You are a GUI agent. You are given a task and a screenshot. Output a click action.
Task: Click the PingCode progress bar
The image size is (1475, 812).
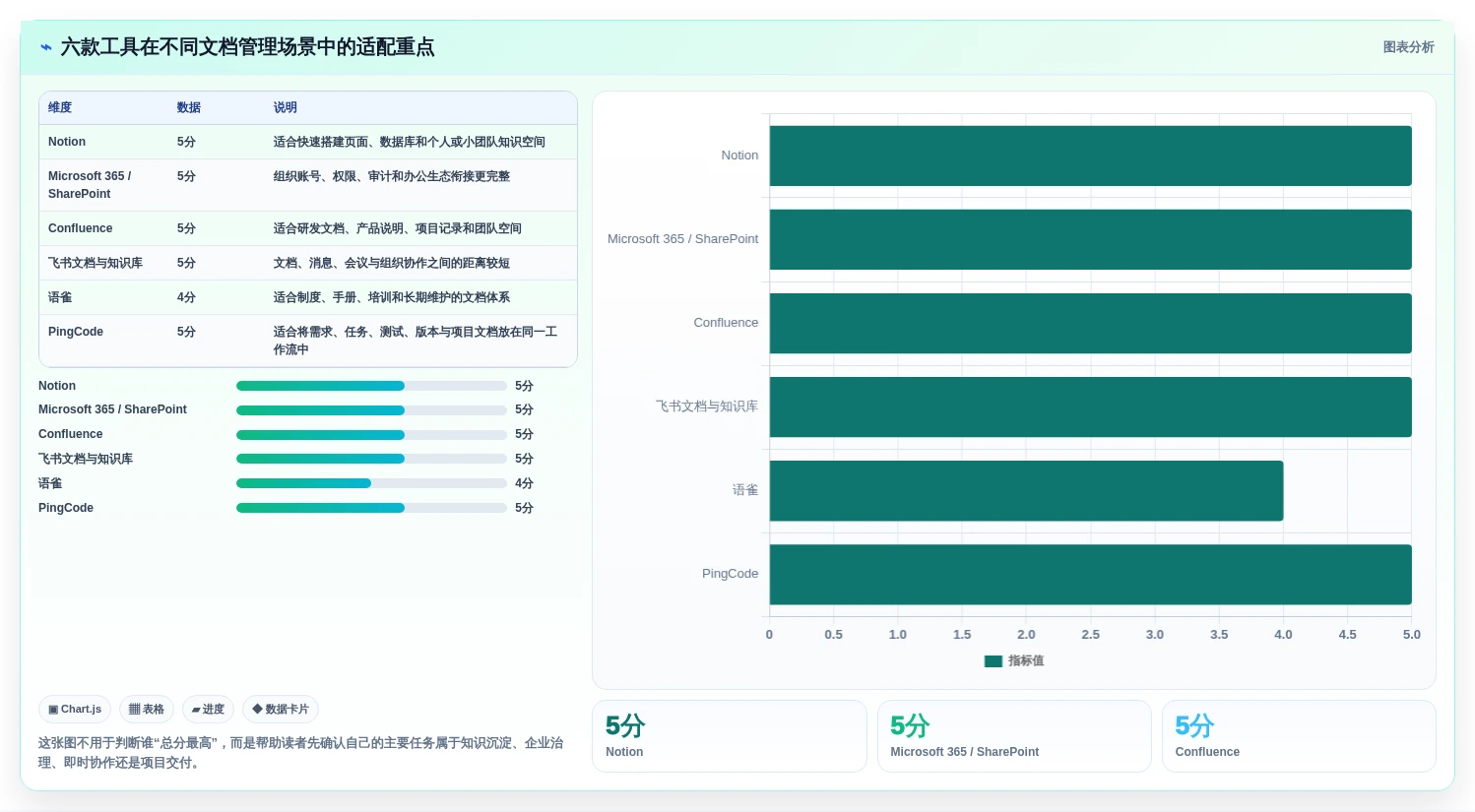[x=371, y=508]
